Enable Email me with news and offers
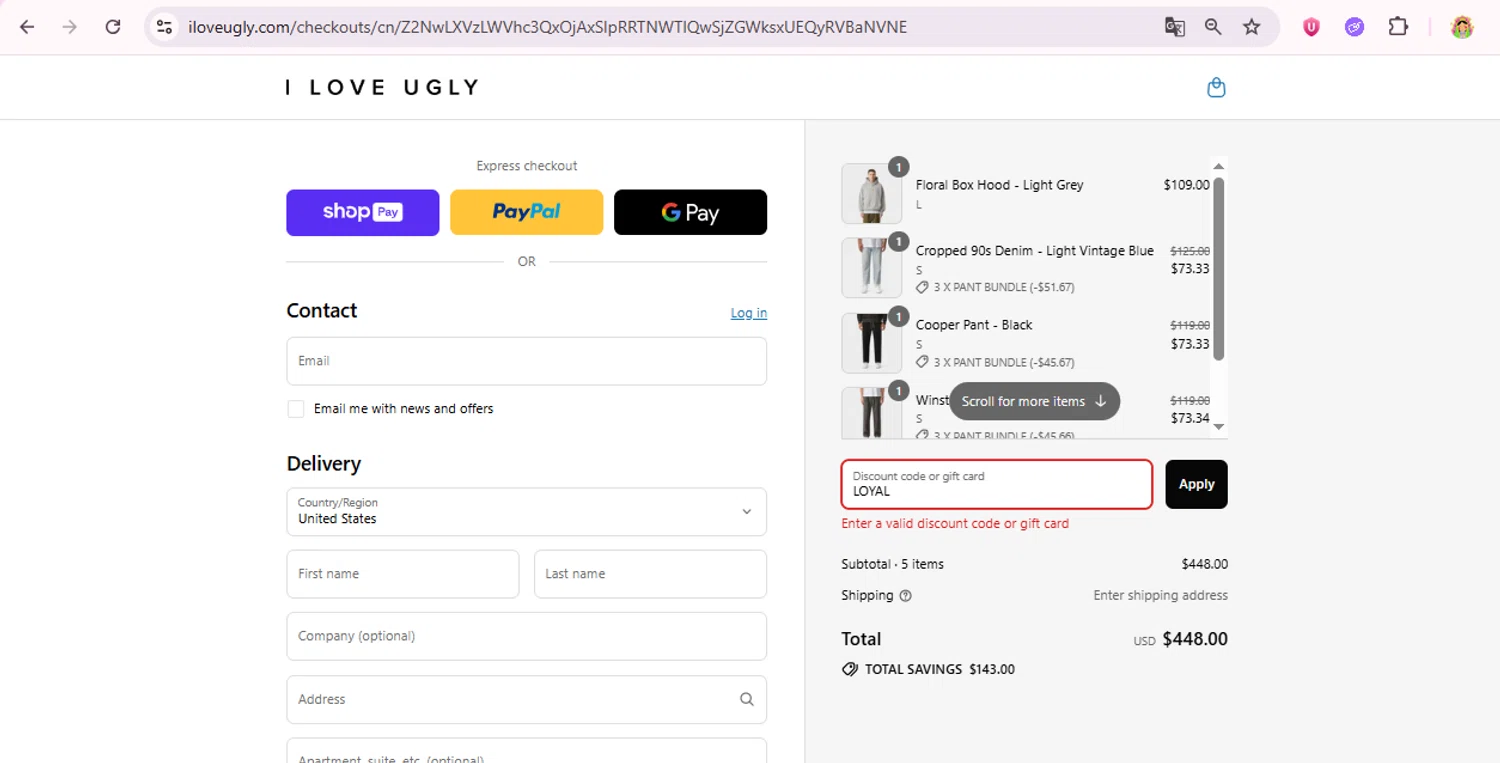This screenshot has width=1500, height=763. click(x=296, y=409)
